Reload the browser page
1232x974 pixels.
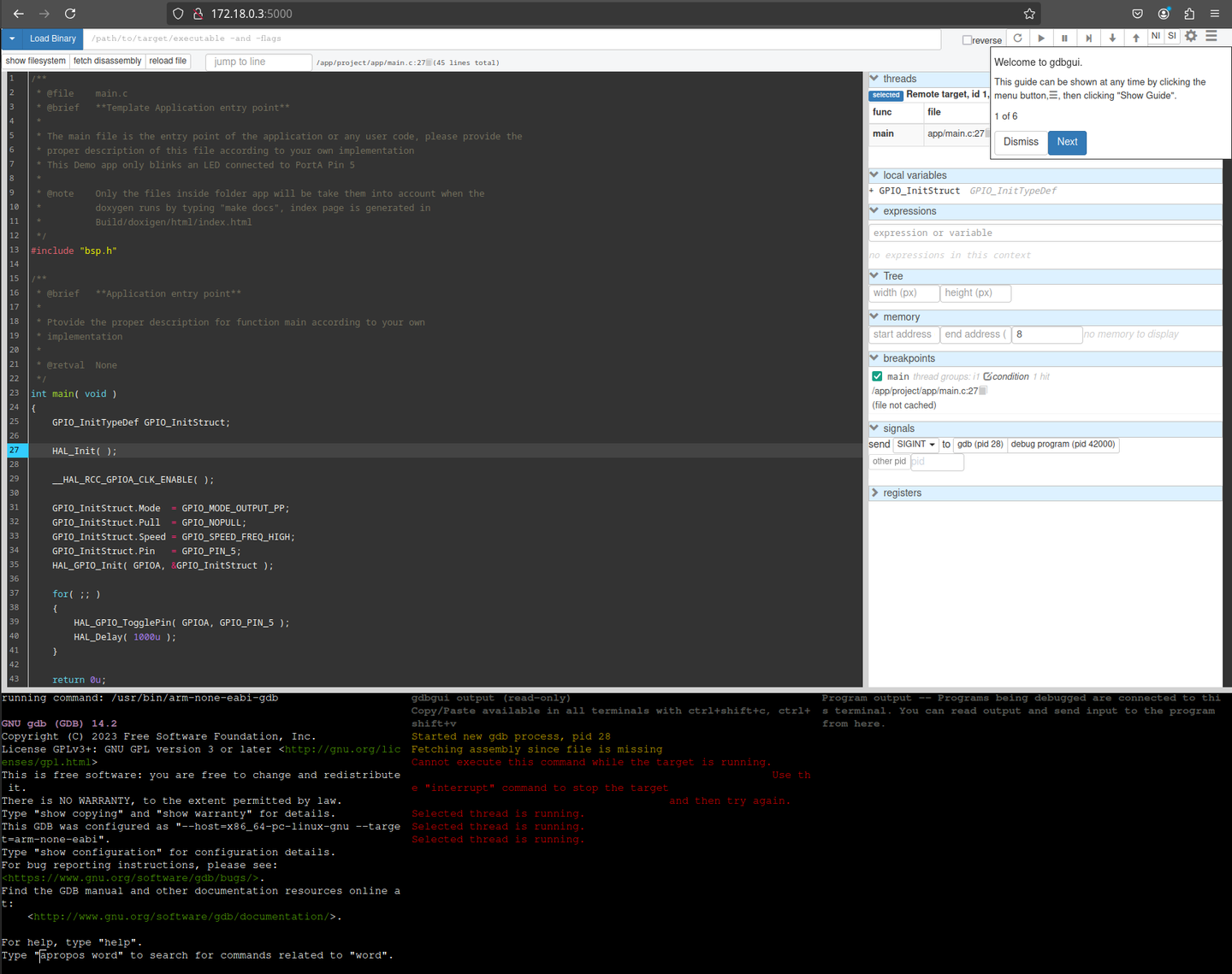tap(70, 14)
